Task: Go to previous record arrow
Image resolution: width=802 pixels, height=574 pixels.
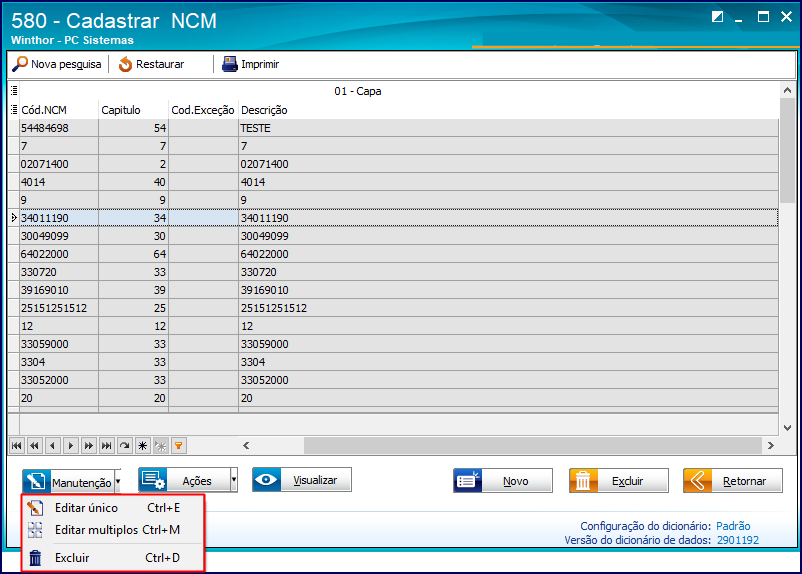Action: 53,446
